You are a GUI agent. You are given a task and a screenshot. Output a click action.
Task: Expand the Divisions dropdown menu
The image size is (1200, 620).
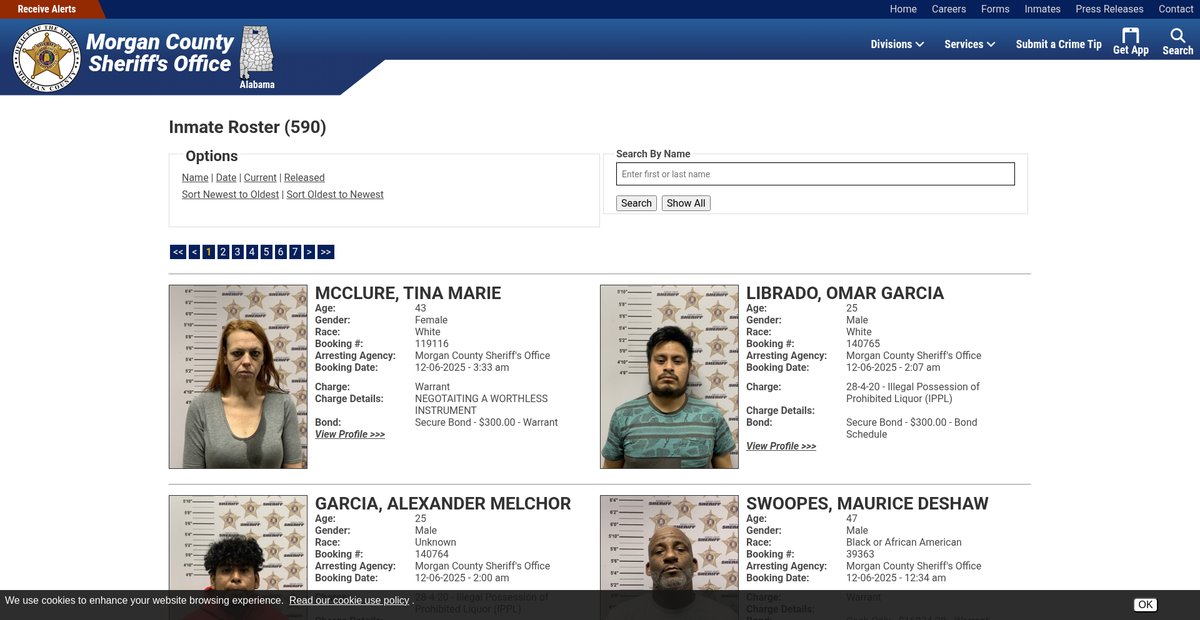point(897,44)
